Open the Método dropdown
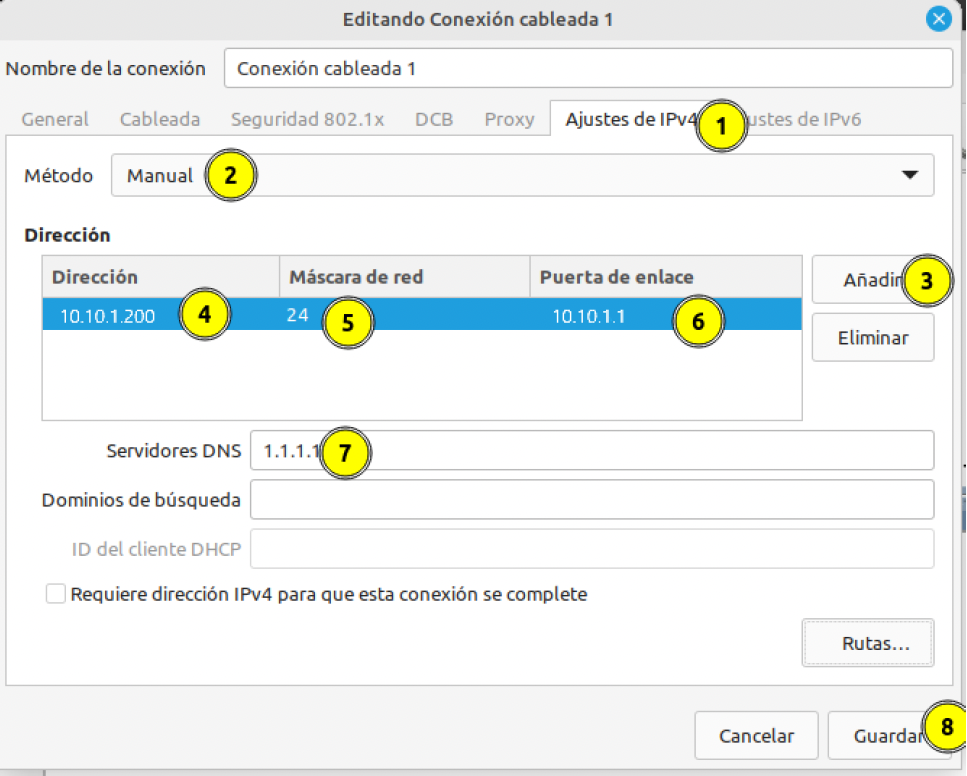 tap(520, 175)
